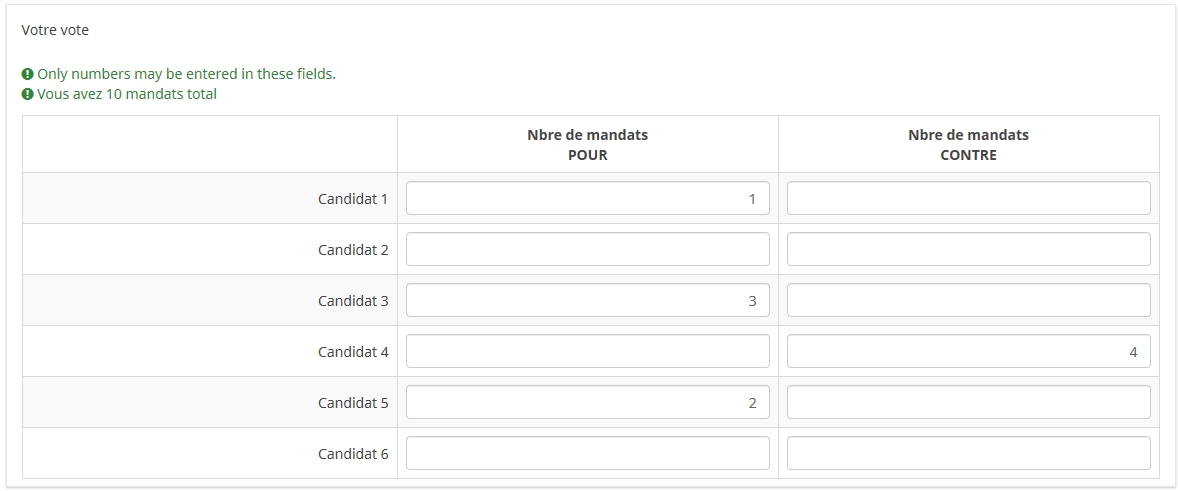Click the 'Candidat 1' row label
Image resolution: width=1178 pixels, height=491 pixels.
tap(353, 198)
